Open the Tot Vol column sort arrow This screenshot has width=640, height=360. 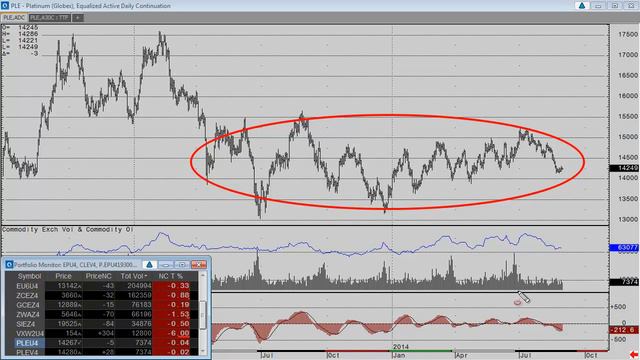[146, 276]
